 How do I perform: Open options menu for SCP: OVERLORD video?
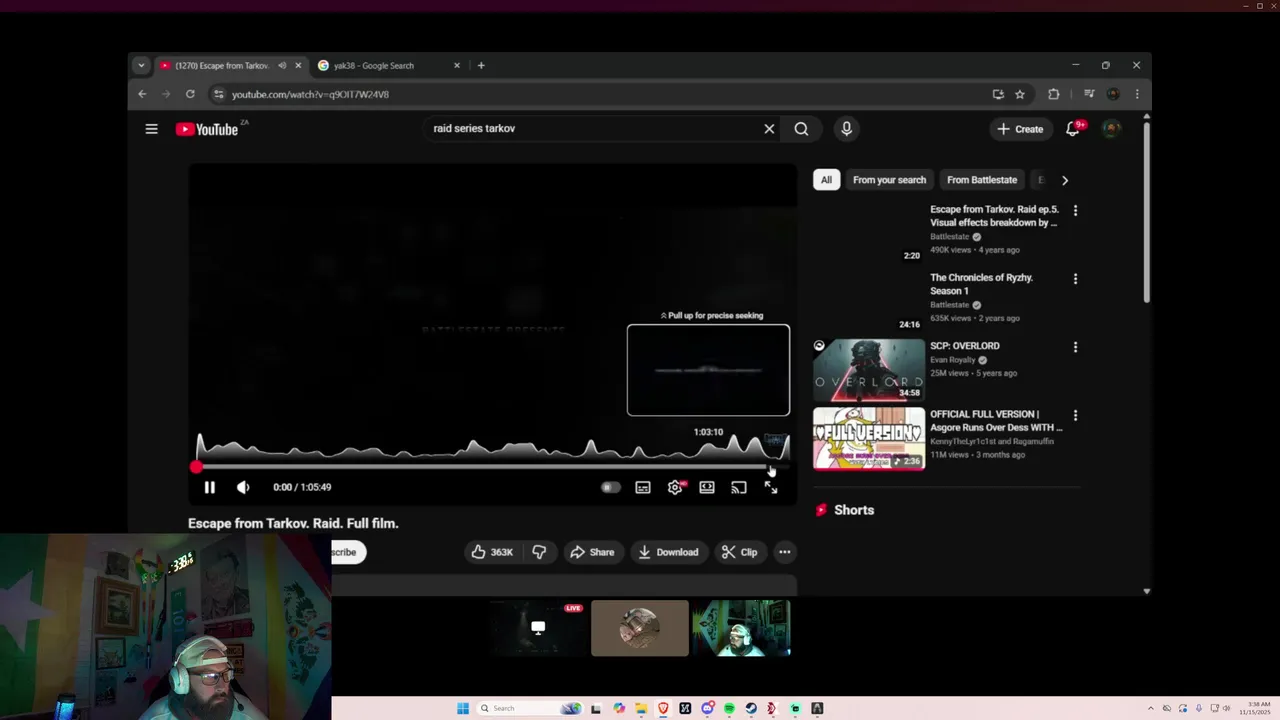[x=1075, y=347]
